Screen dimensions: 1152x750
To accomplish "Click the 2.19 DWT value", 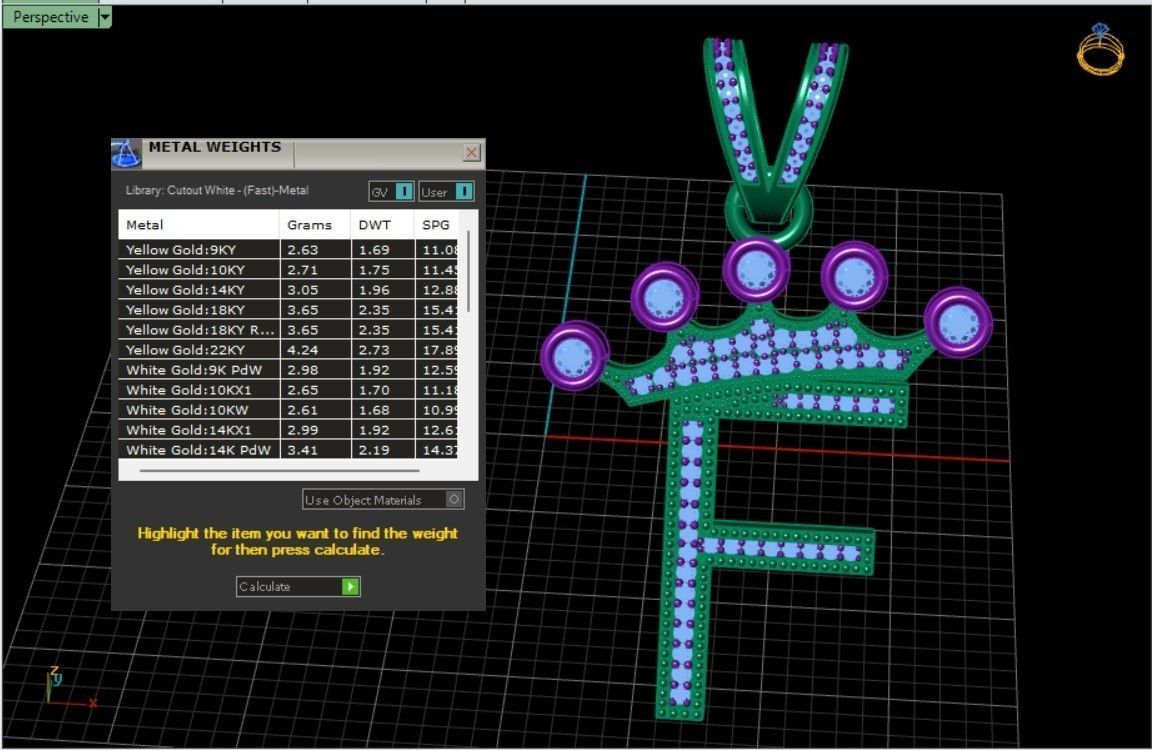I will [374, 450].
